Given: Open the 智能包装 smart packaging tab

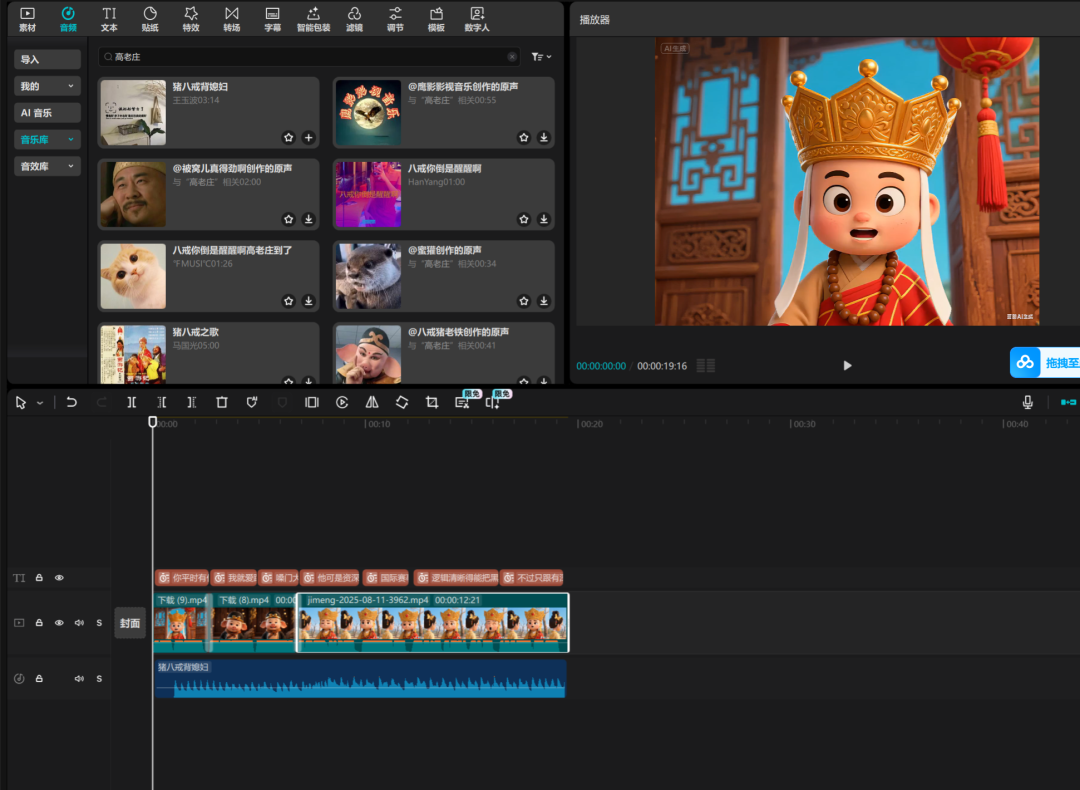Looking at the screenshot, I should 313,19.
